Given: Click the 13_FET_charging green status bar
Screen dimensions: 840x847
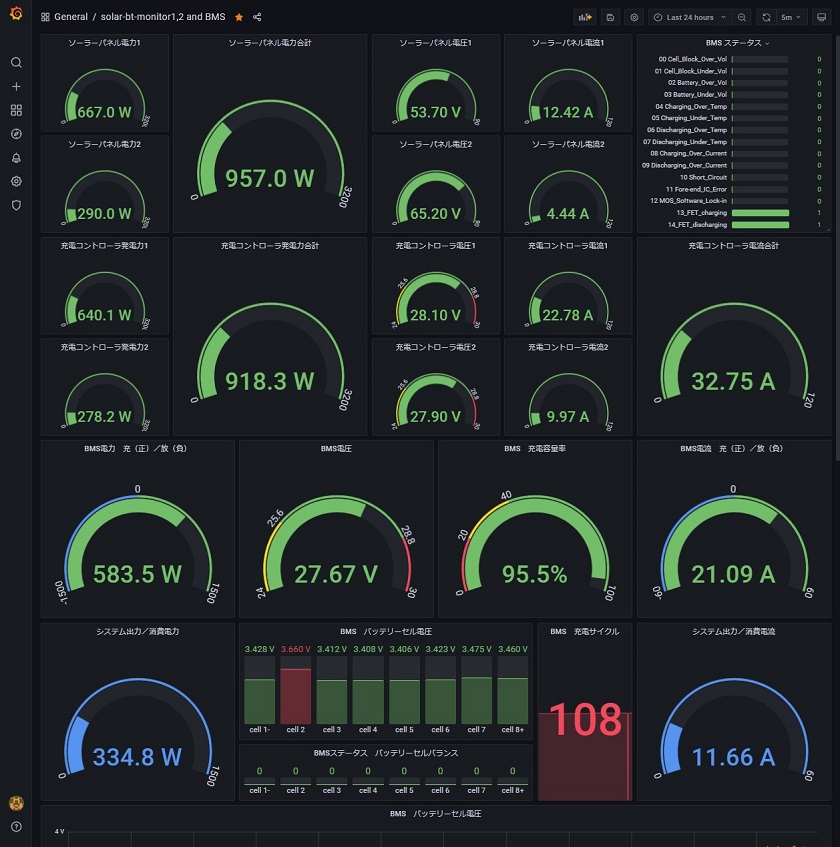Looking at the screenshot, I should (760, 213).
